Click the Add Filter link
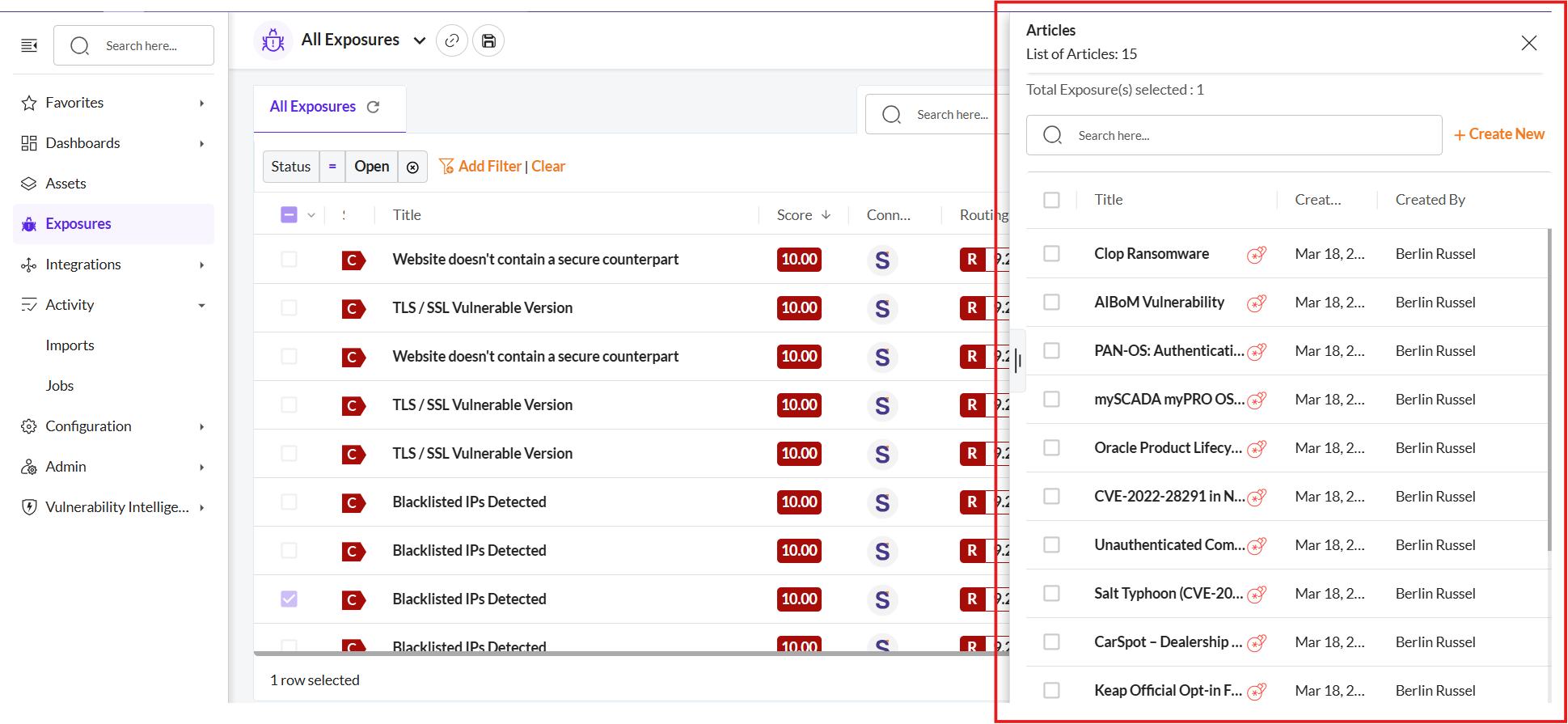1568x724 pixels. click(480, 166)
